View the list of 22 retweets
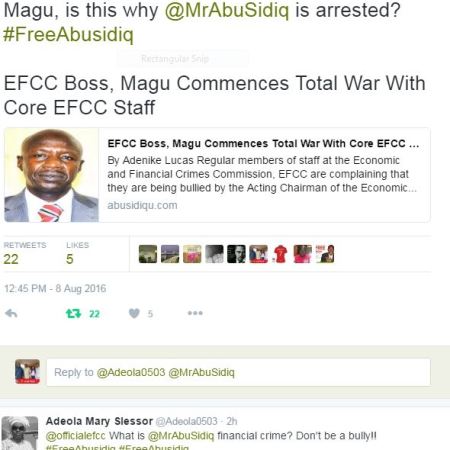This screenshot has height=450, width=450. 25,253
